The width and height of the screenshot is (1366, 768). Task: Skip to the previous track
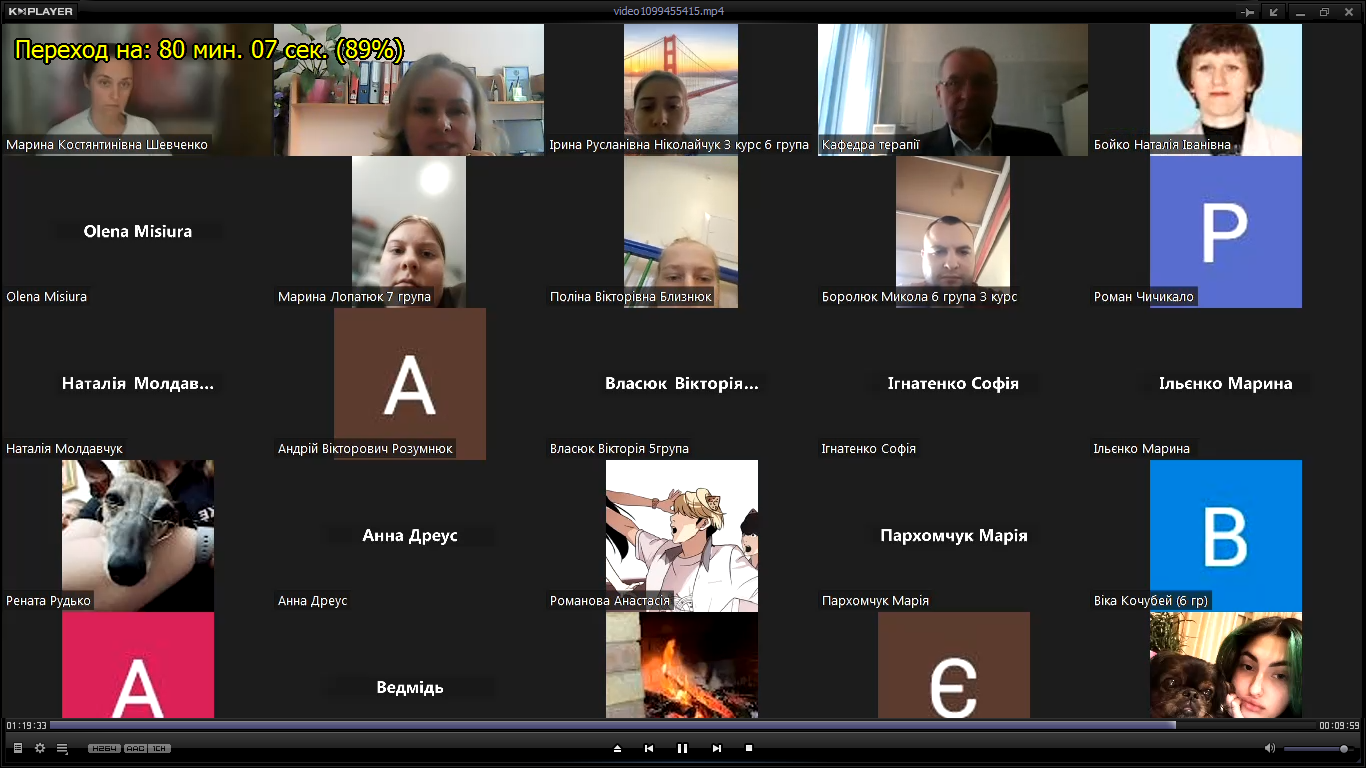point(649,748)
